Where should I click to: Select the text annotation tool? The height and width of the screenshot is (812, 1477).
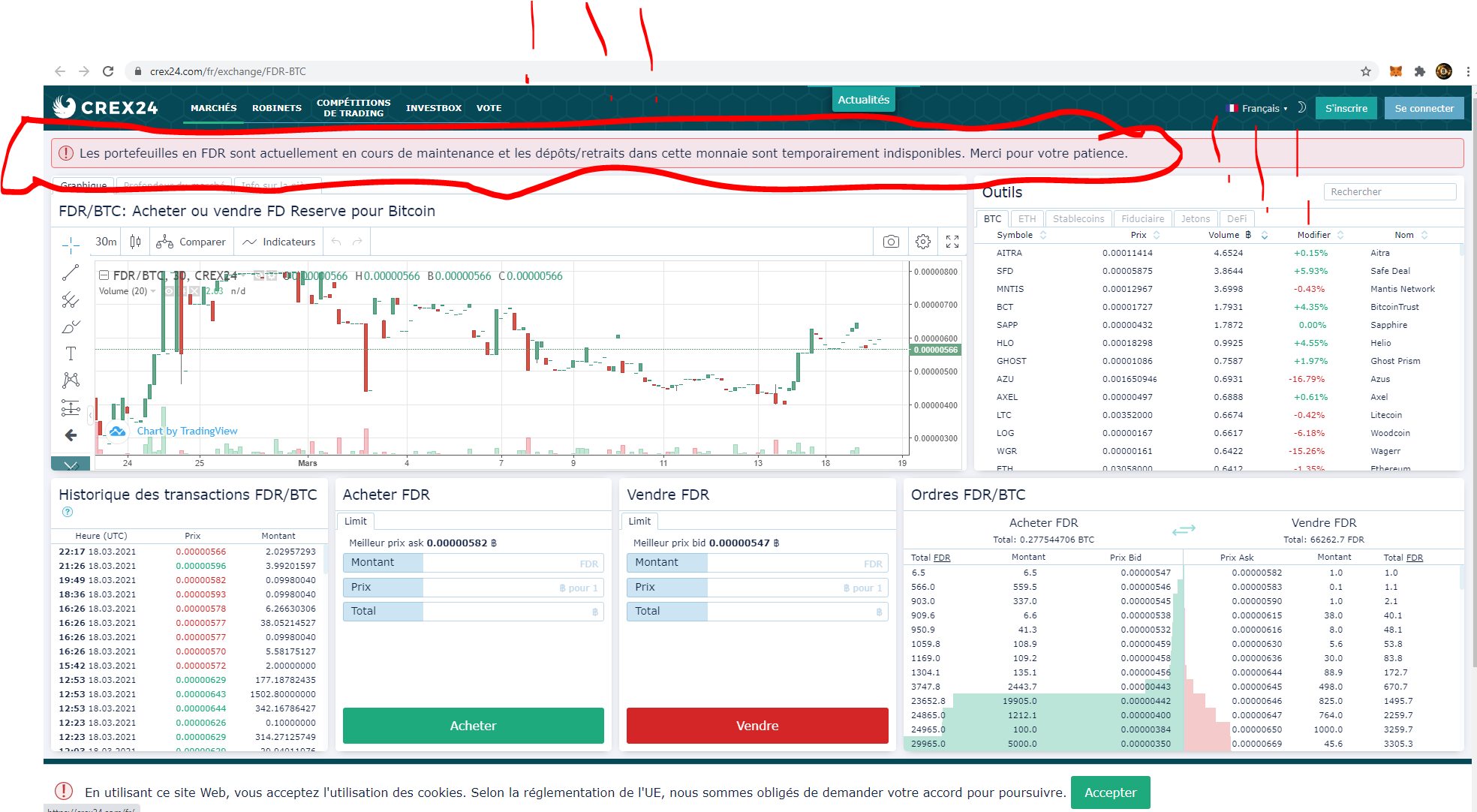coord(71,353)
